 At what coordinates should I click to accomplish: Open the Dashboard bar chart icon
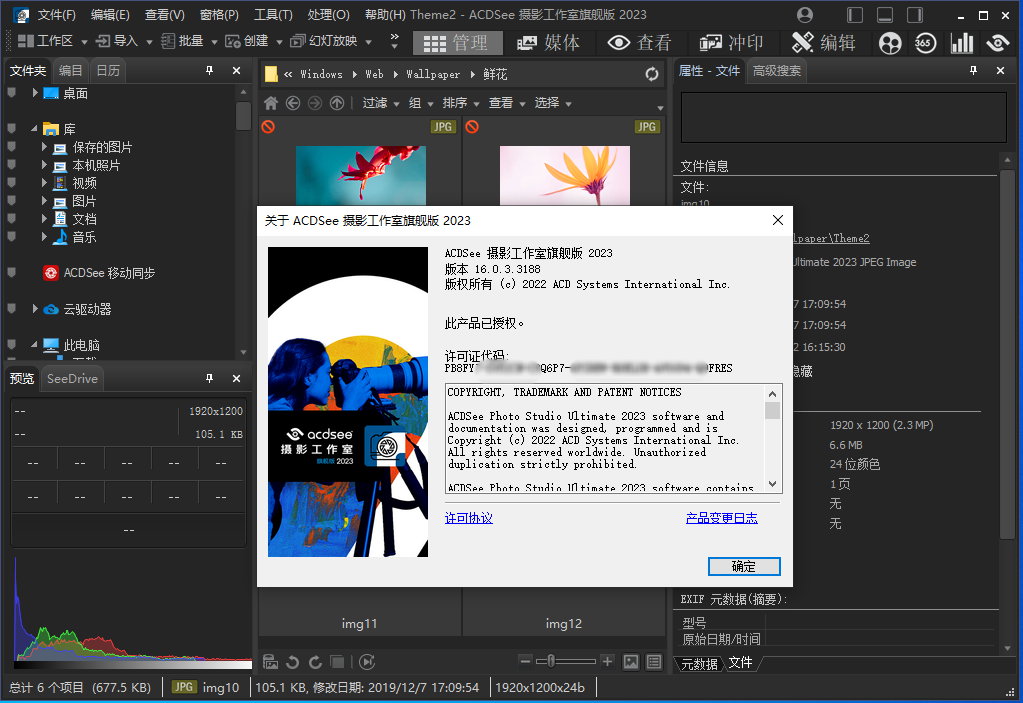tap(962, 43)
